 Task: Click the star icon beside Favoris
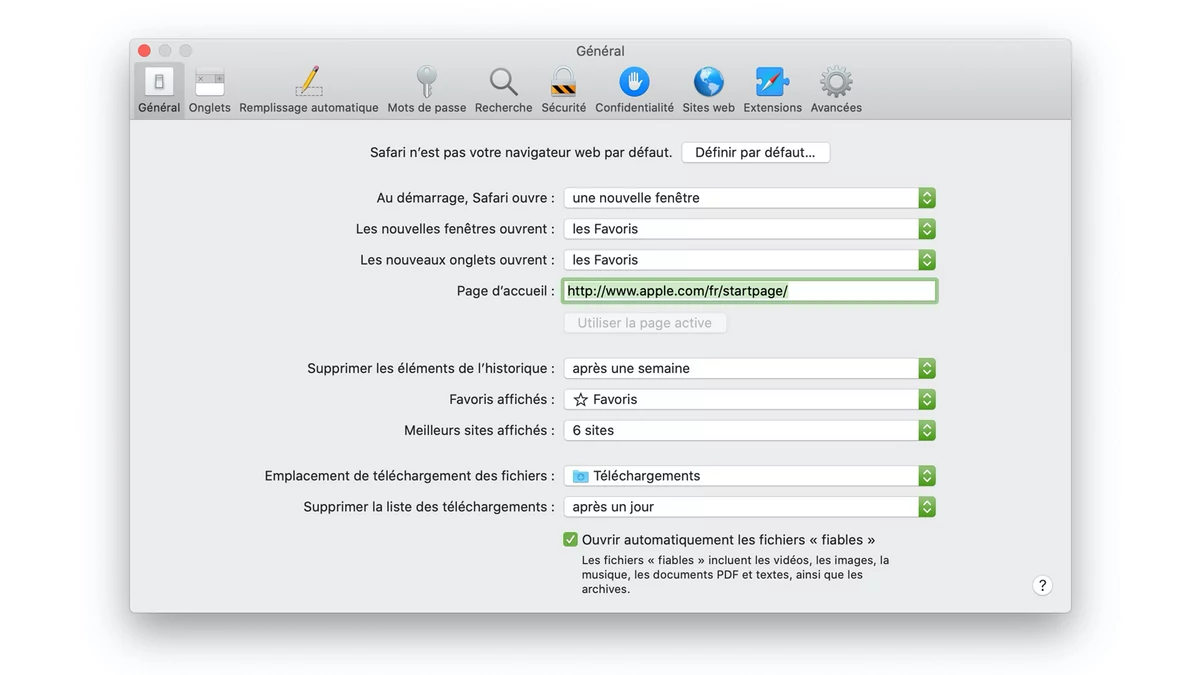click(581, 399)
